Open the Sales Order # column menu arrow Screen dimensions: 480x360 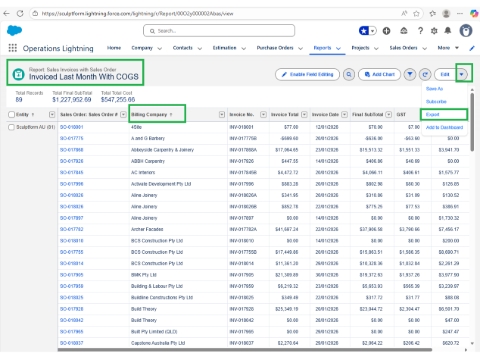pyautogui.click(x=123, y=115)
